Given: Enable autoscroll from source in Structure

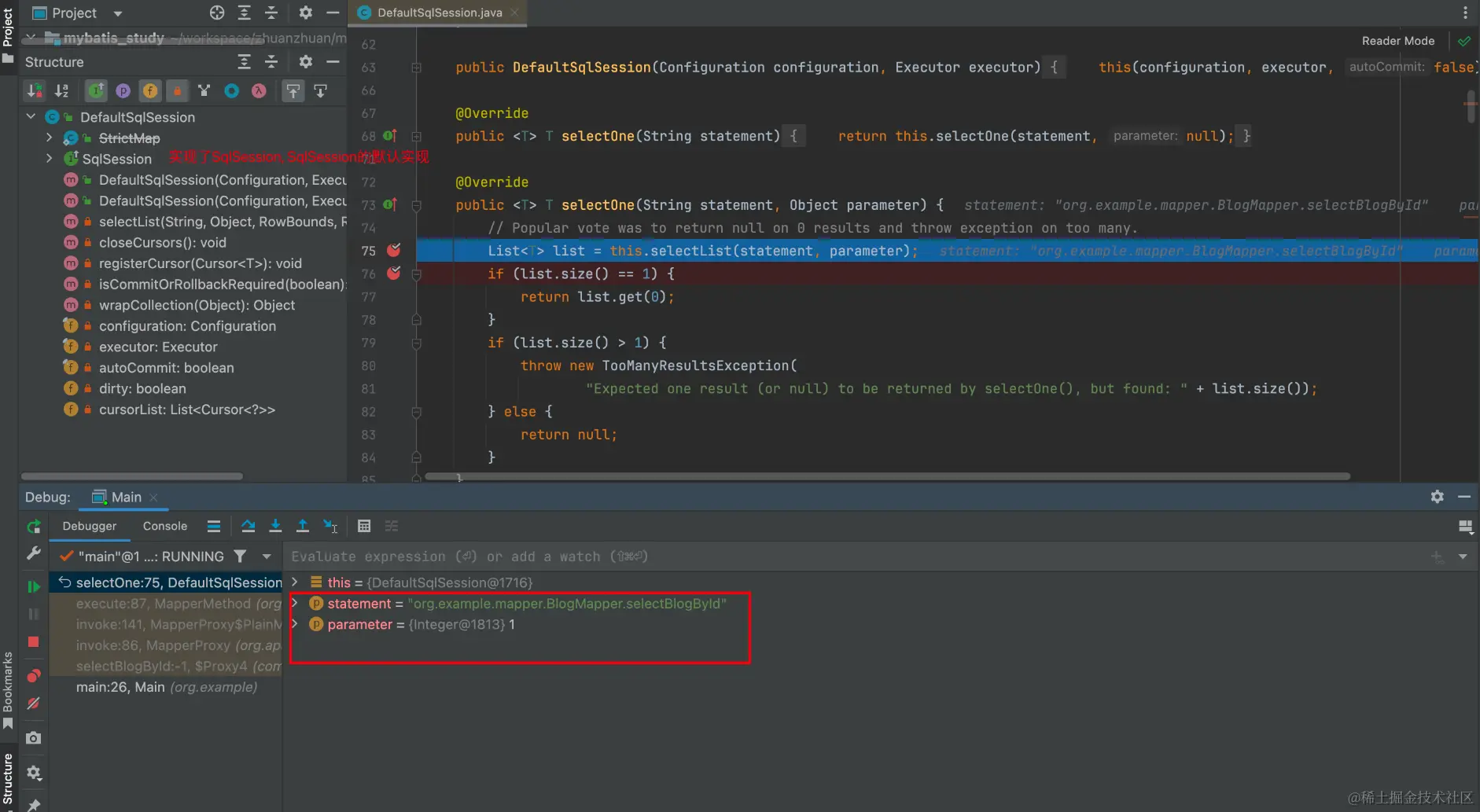Looking at the screenshot, I should [321, 91].
